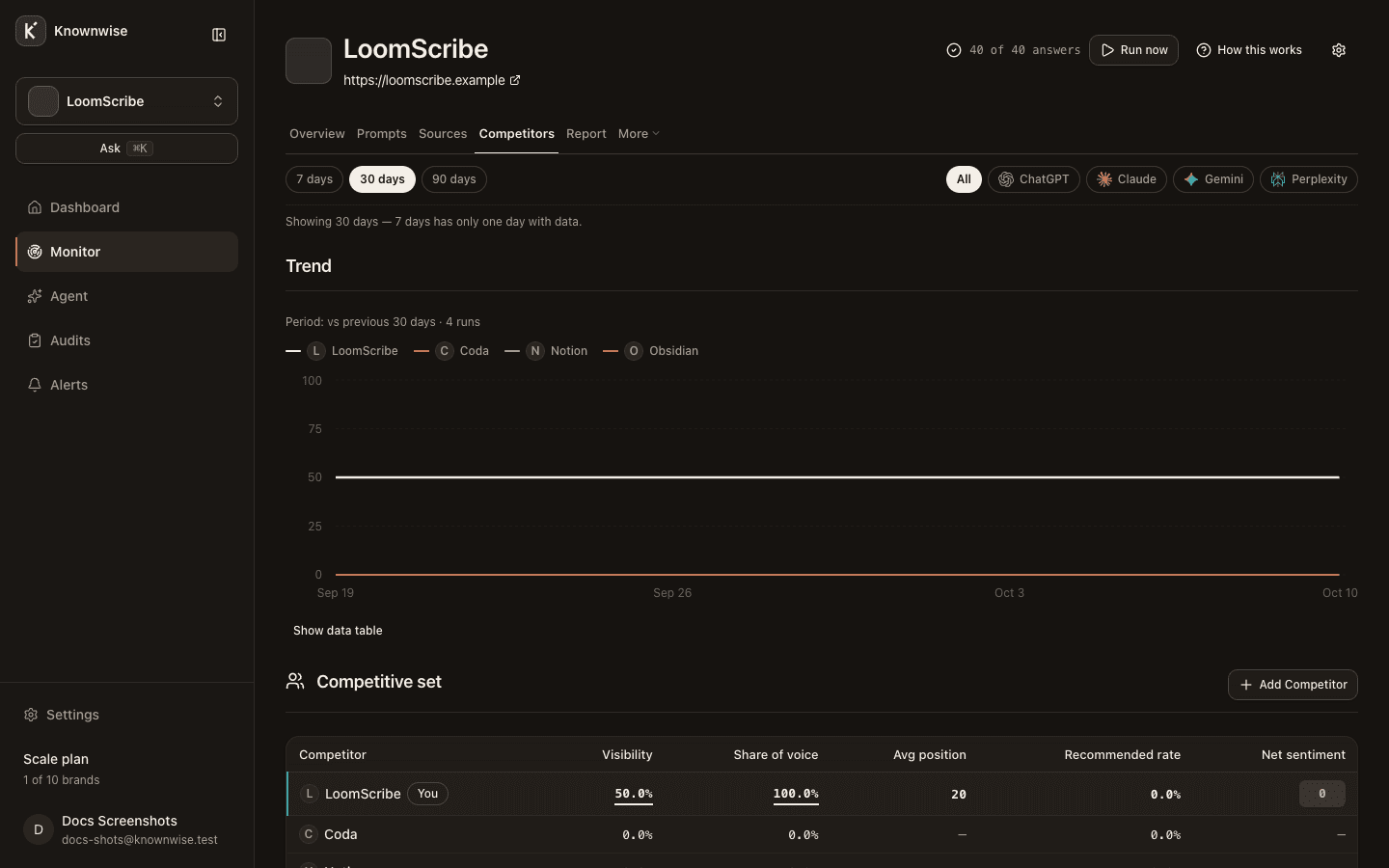Switch to the Prompts tab
Image resolution: width=1389 pixels, height=868 pixels.
(381, 134)
